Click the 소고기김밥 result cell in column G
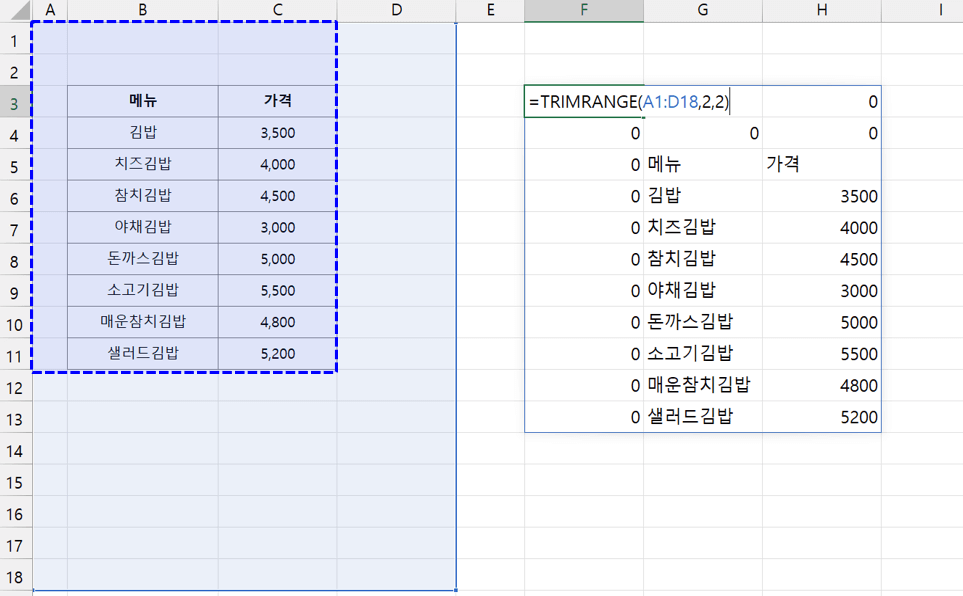 point(703,353)
